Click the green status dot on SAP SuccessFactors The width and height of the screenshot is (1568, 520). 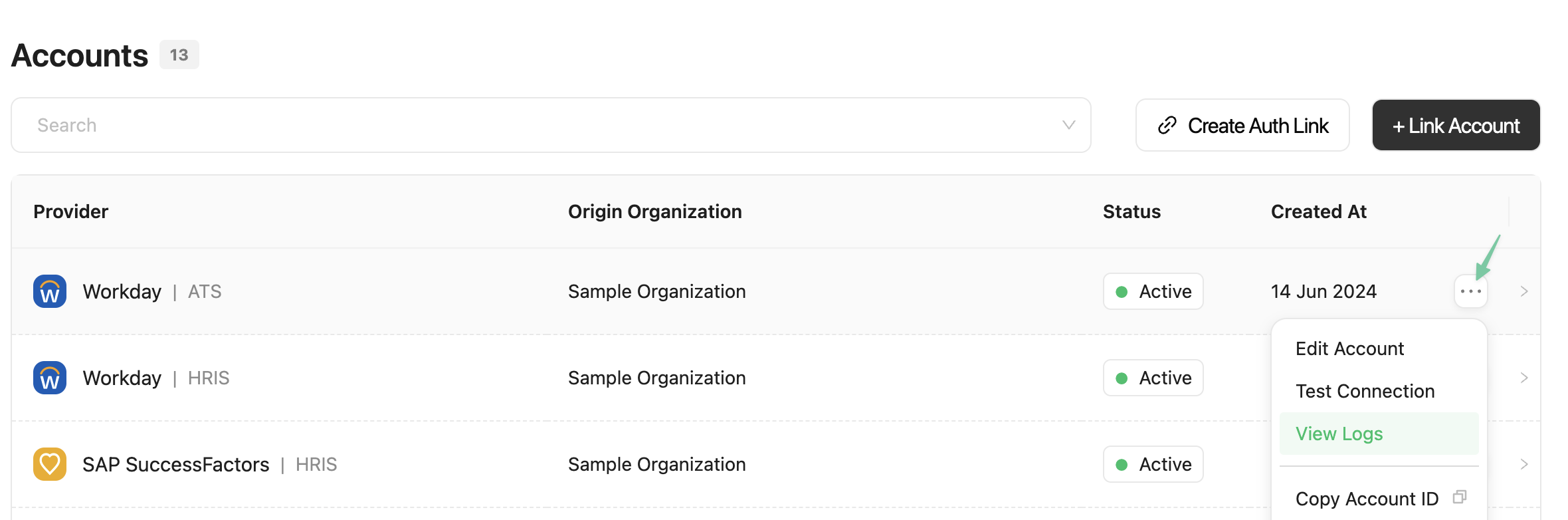pos(1122,464)
